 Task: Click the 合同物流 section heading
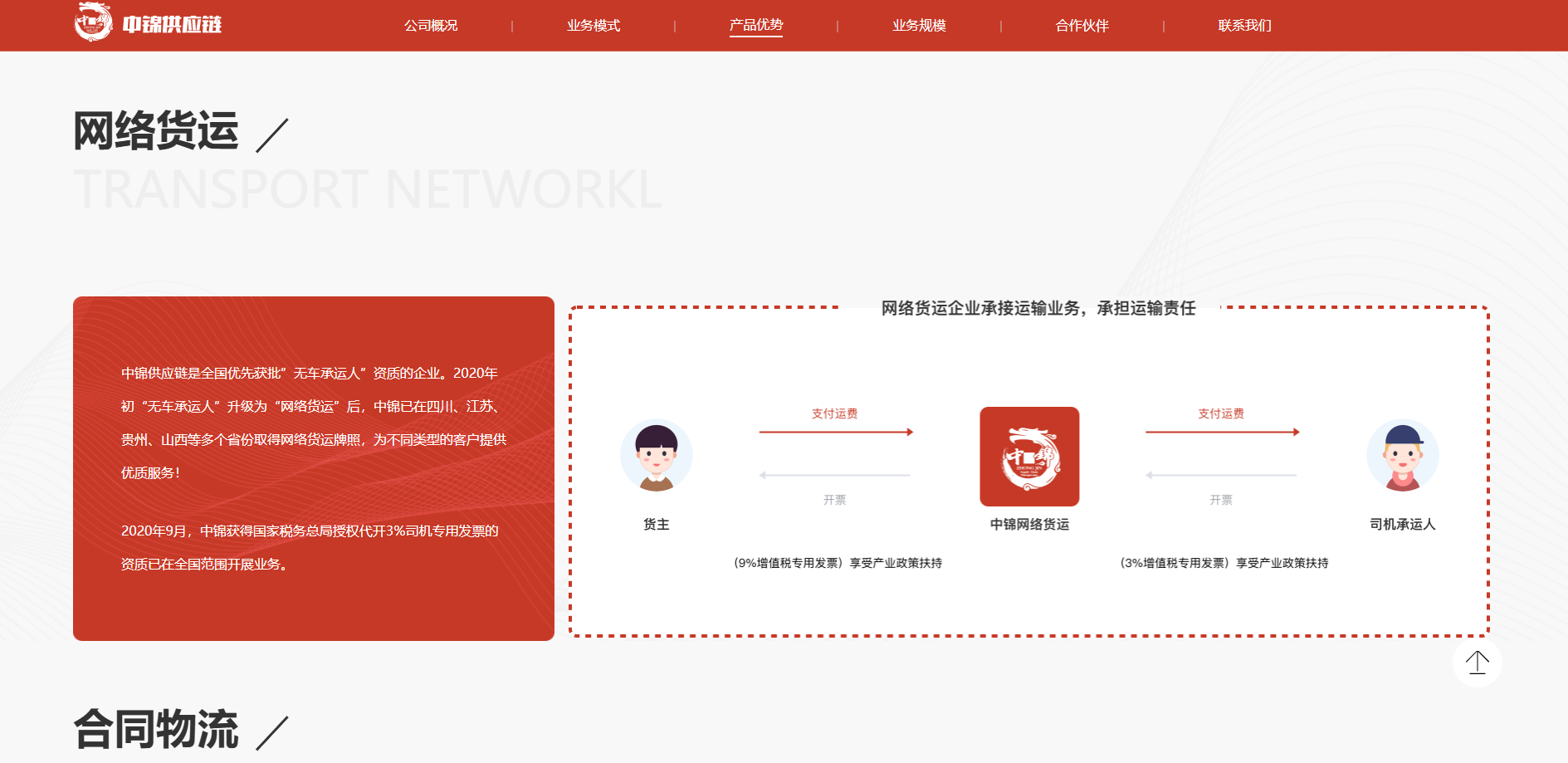tap(156, 729)
